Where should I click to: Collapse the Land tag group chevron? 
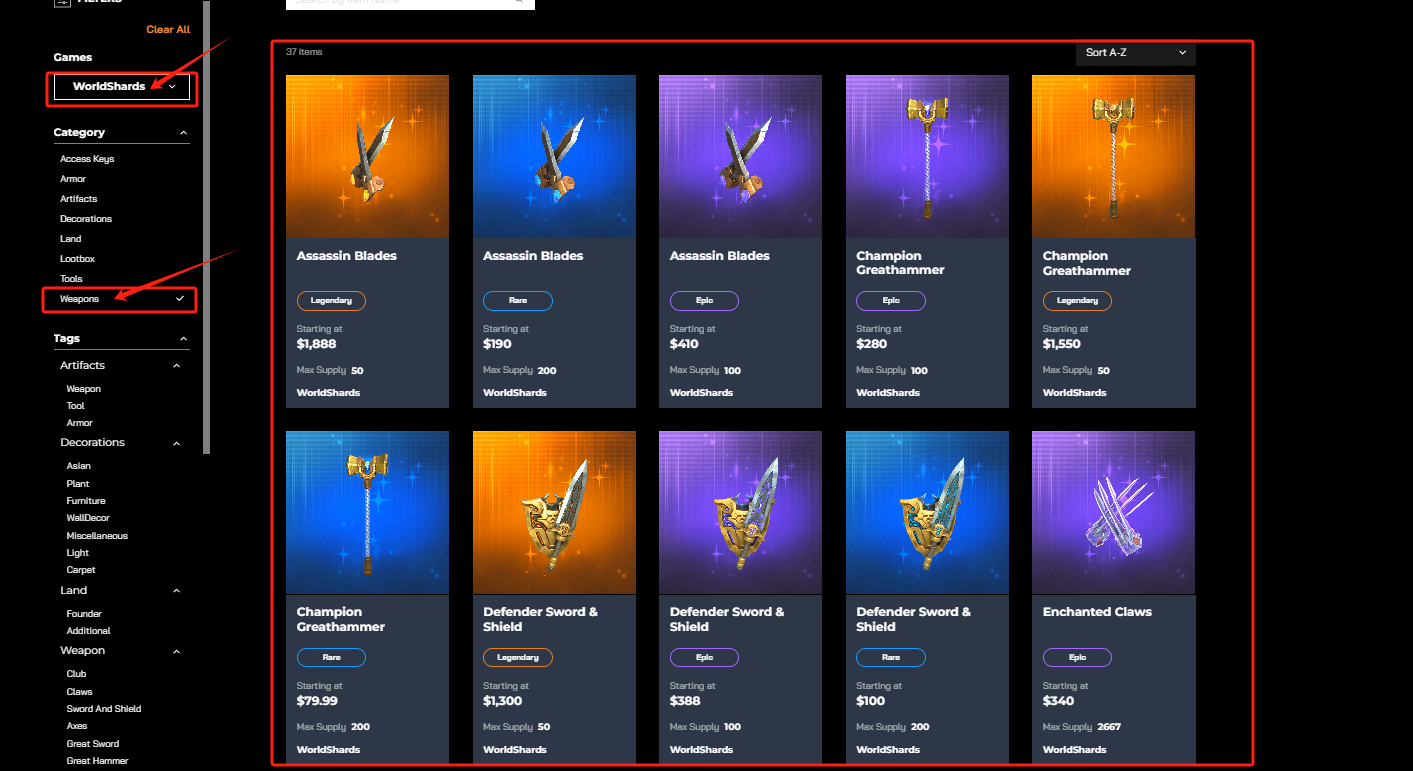point(176,591)
